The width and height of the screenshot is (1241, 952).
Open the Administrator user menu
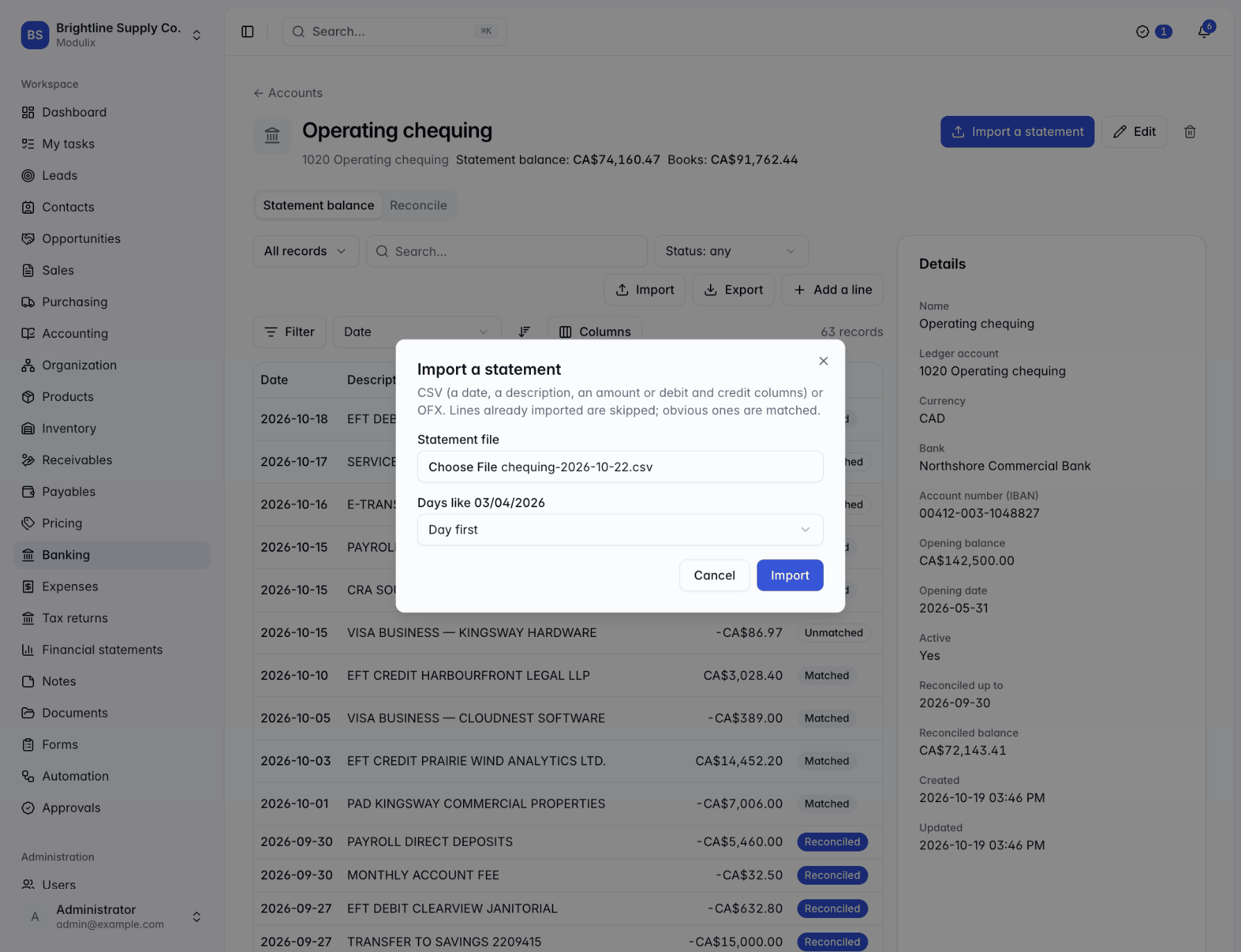[x=112, y=917]
